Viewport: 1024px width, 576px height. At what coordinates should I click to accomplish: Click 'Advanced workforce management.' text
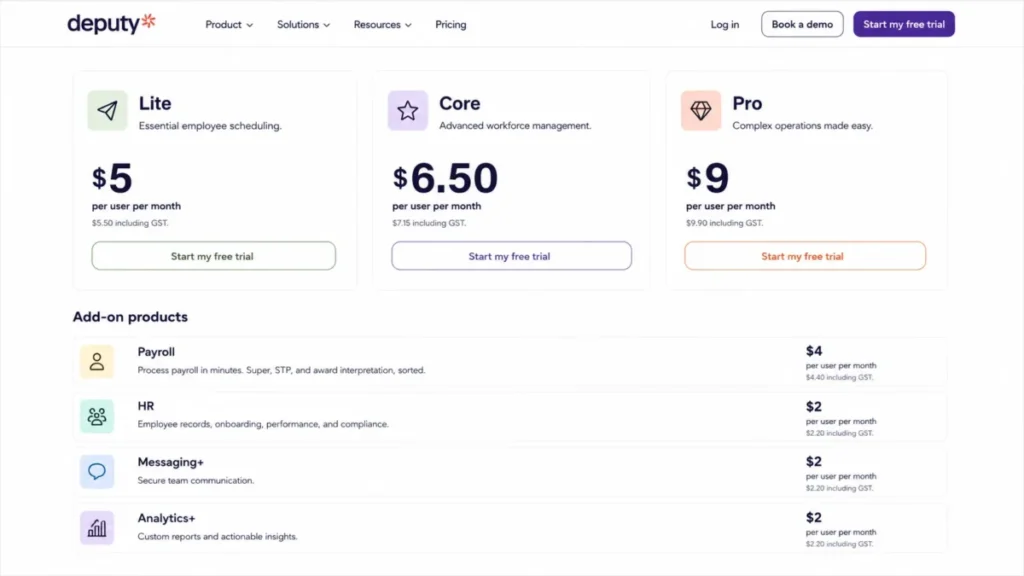515,125
